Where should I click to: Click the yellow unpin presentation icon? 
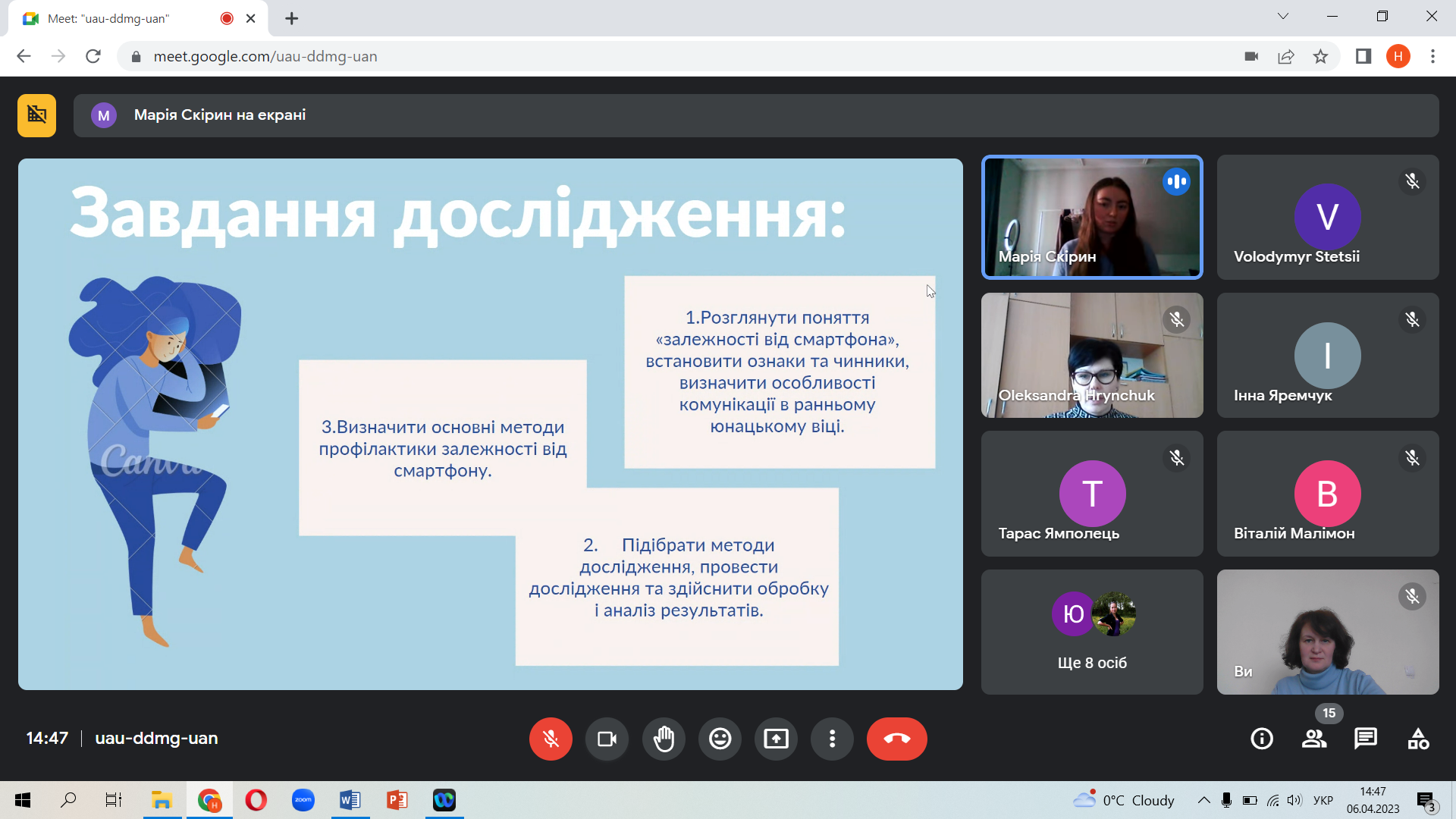36,115
